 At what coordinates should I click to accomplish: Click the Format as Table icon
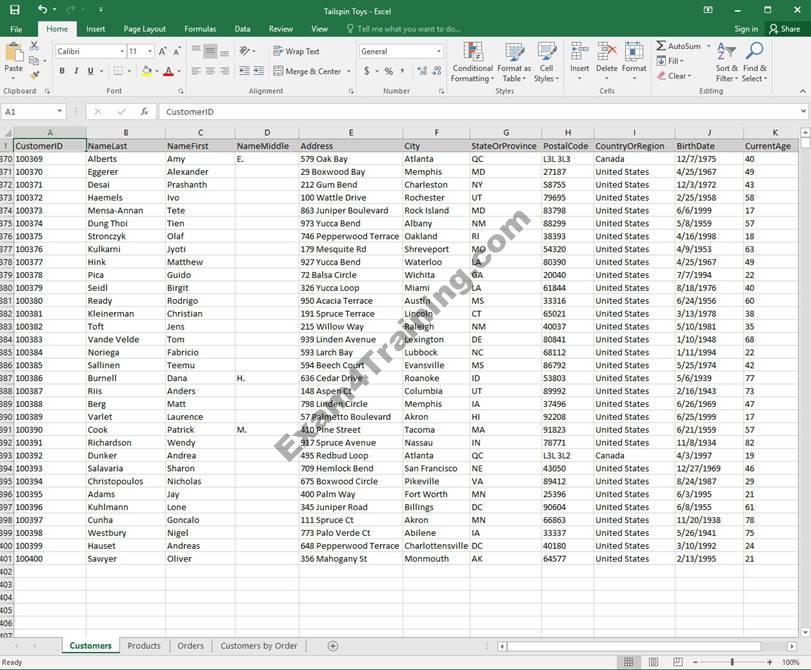tap(513, 60)
